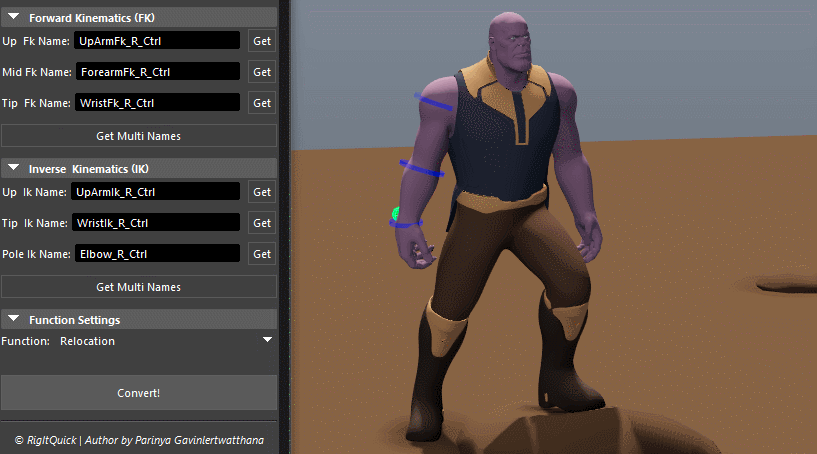Click Get Multi Names under IK section

pos(139,287)
